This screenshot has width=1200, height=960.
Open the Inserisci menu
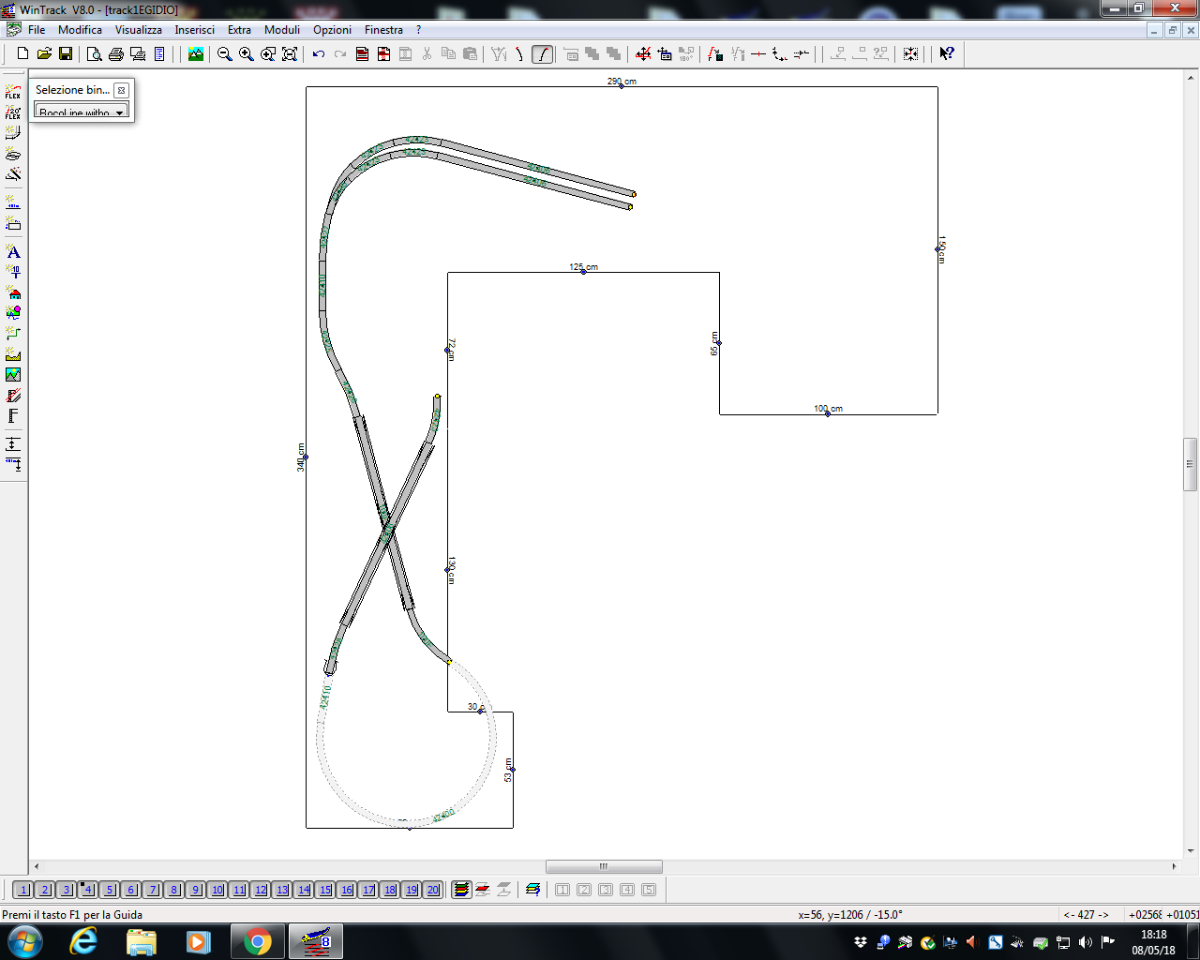click(194, 30)
